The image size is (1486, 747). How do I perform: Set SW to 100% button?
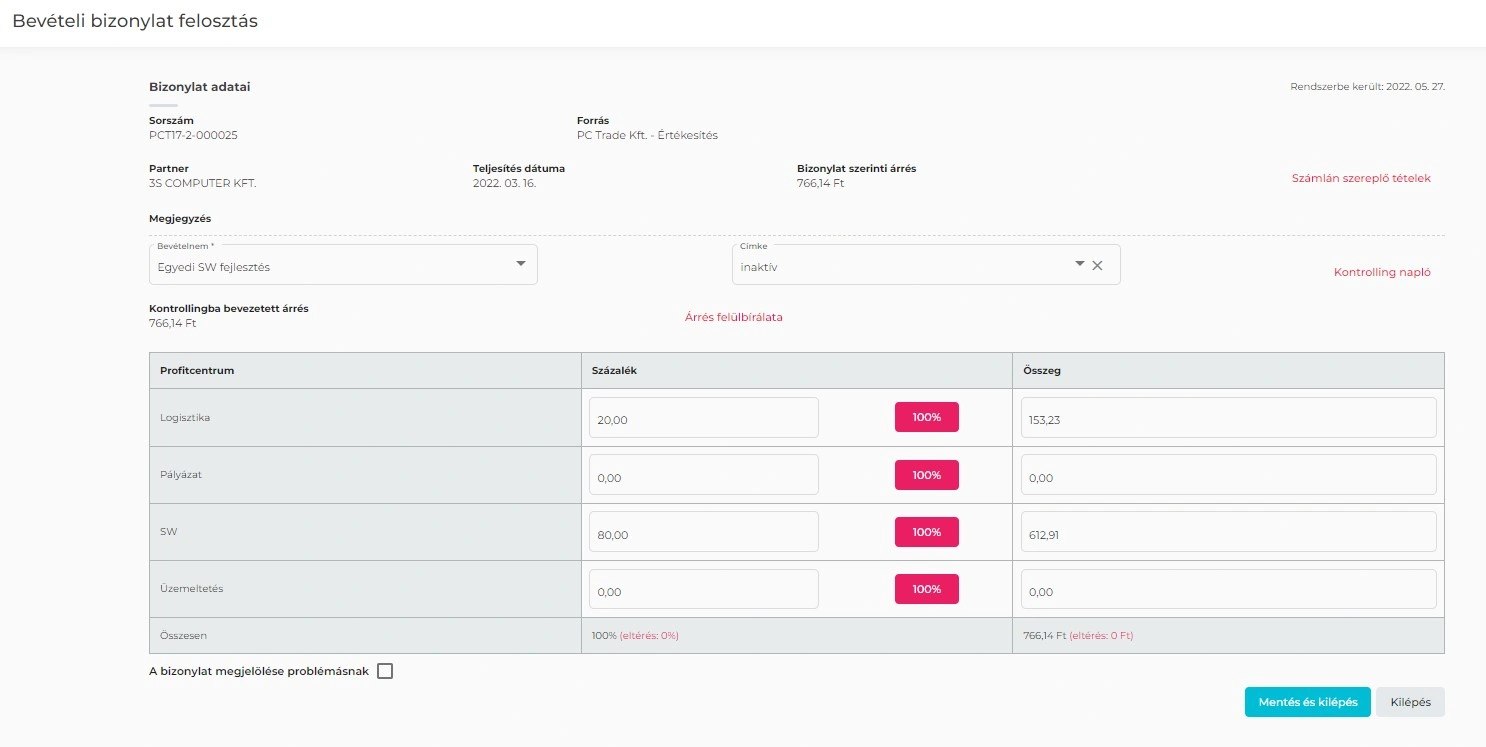pyautogui.click(x=926, y=532)
